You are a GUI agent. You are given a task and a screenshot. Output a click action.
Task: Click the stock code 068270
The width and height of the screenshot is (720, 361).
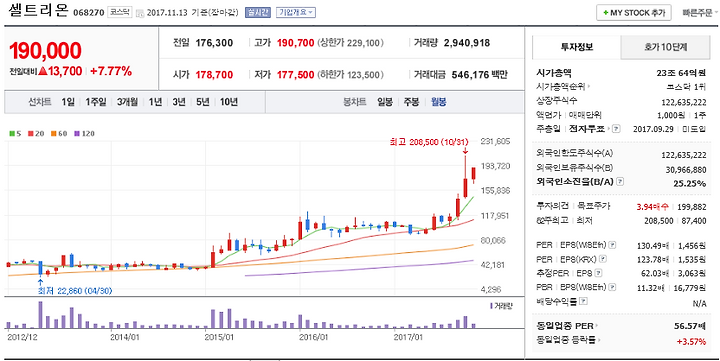88,12
